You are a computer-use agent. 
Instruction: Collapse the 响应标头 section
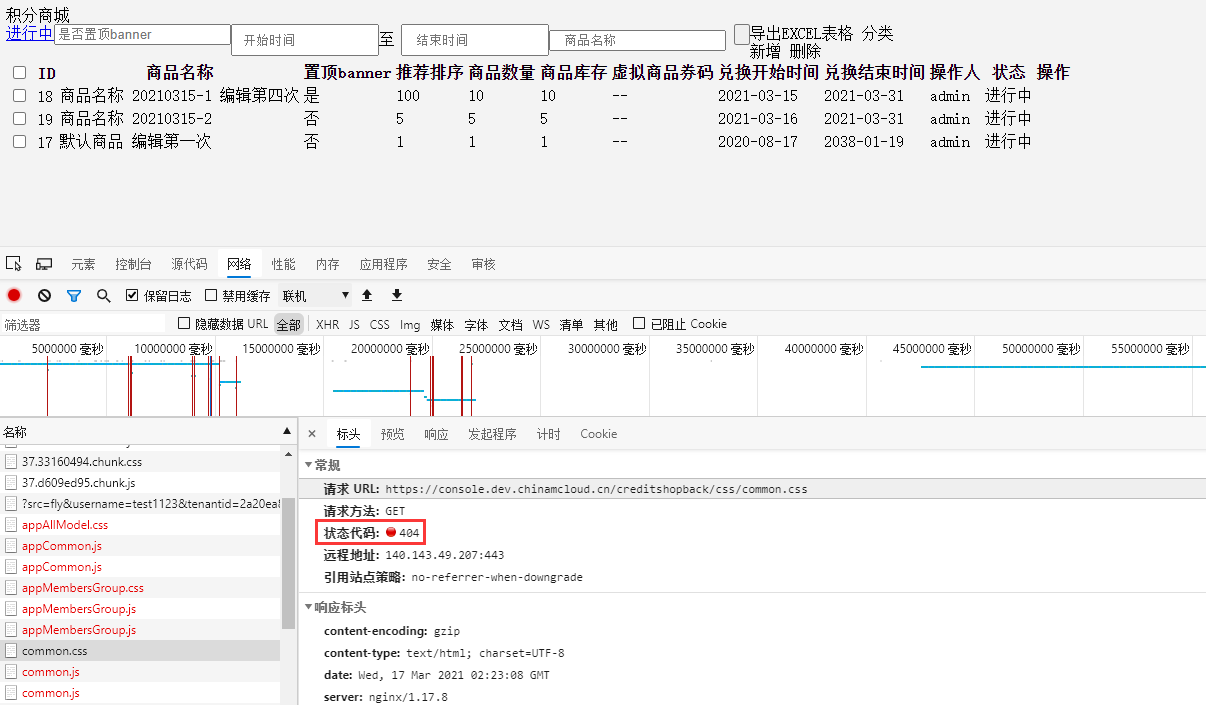[x=309, y=608]
